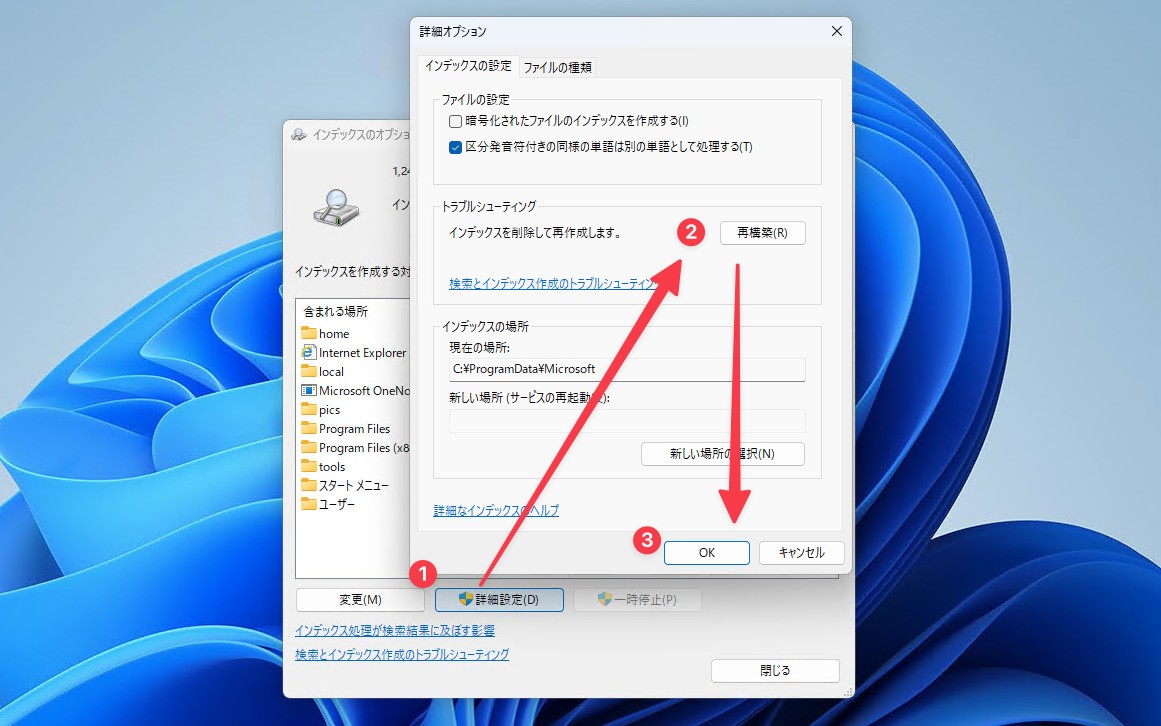Select the pics entry text
1161x726 pixels.
pos(329,410)
